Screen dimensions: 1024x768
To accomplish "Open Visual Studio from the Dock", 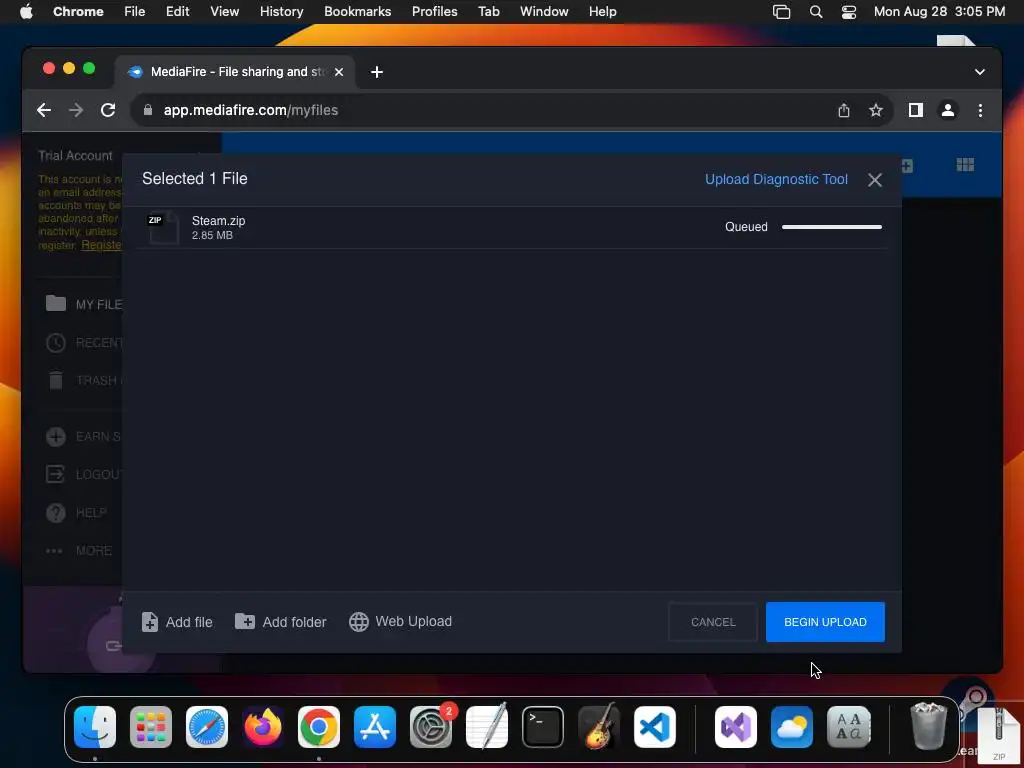I will (x=736, y=727).
